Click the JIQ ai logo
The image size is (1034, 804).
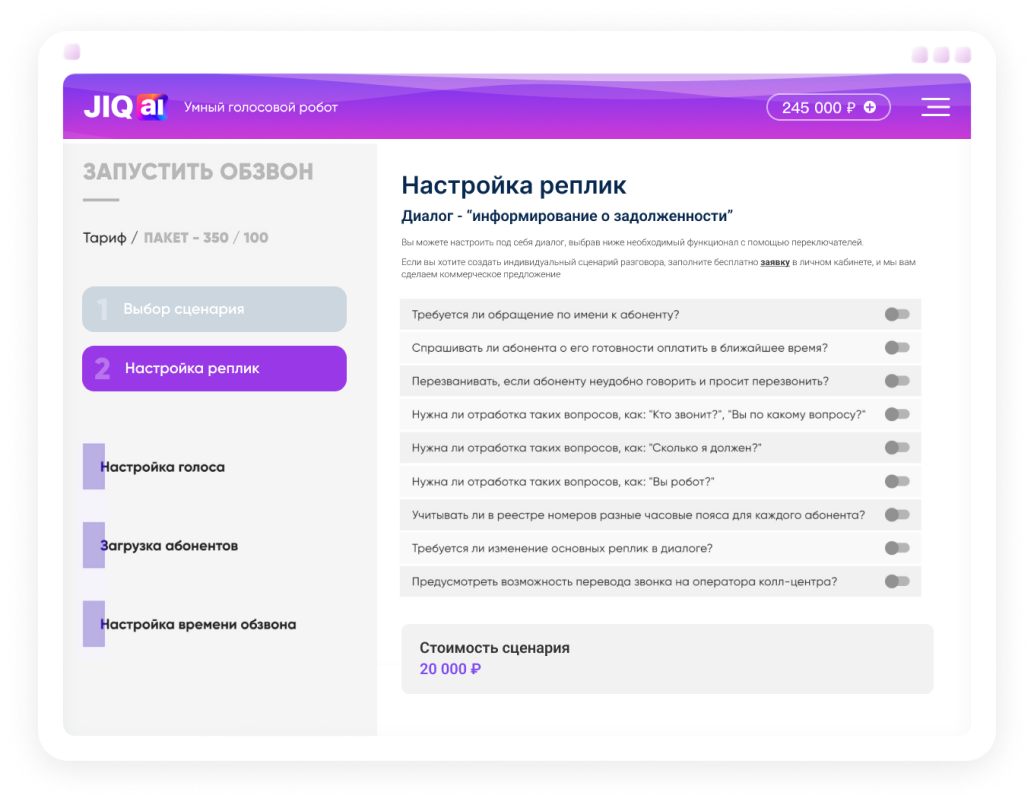coord(125,107)
